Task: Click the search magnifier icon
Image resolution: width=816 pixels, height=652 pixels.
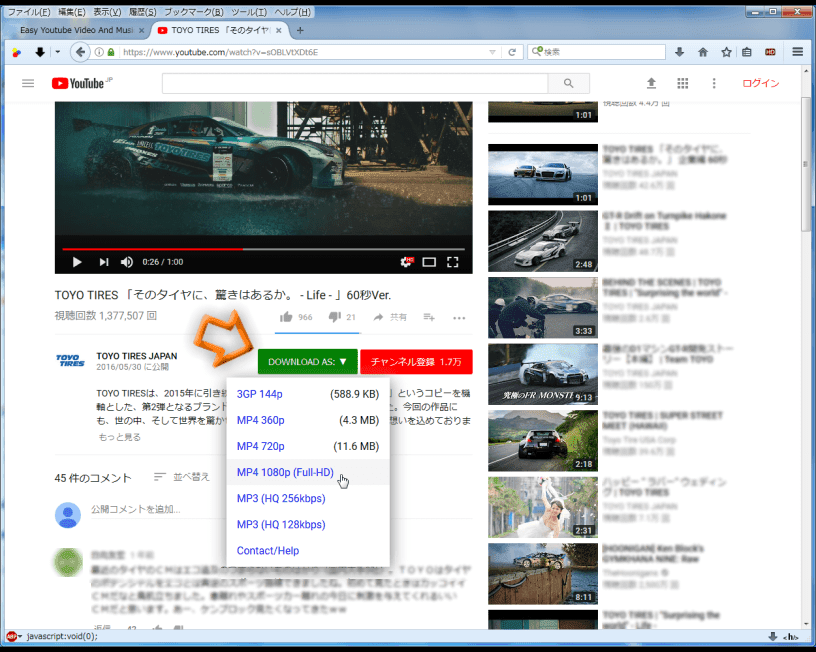Action: click(x=569, y=84)
